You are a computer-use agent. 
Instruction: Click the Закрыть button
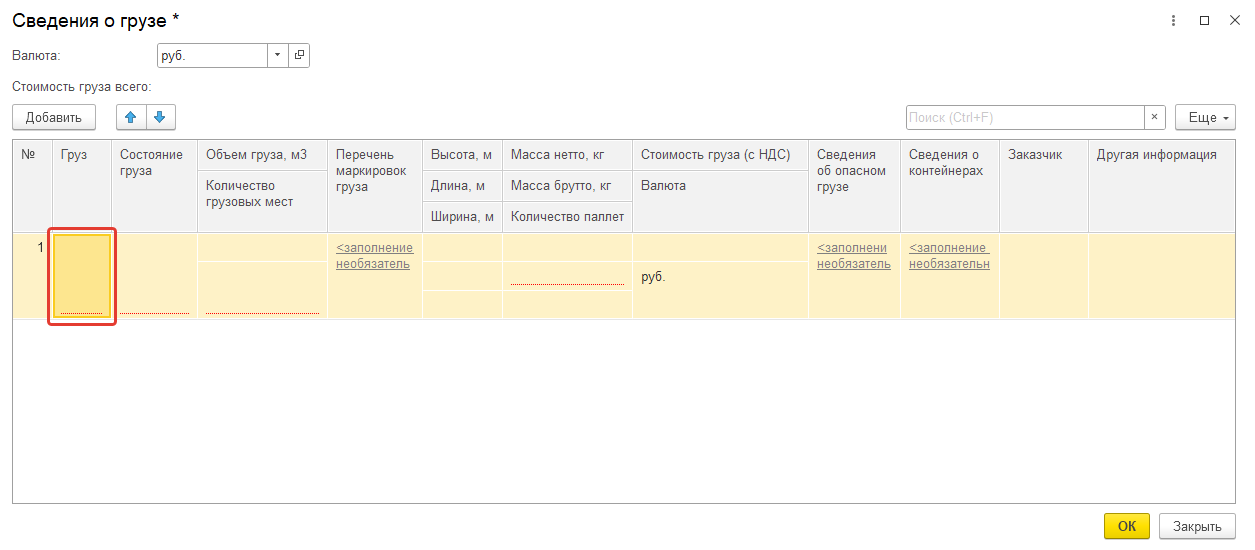pos(1197,526)
